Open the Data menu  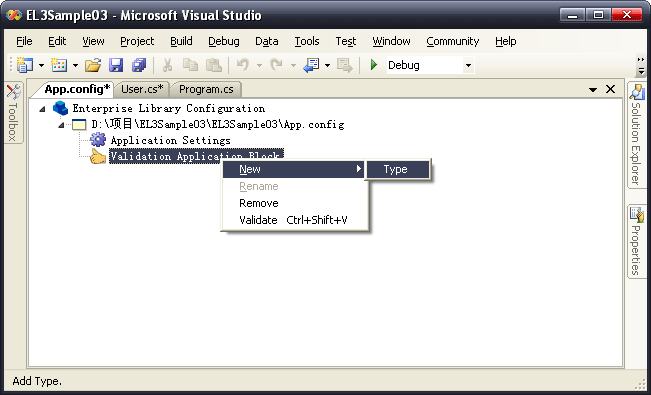tap(267, 41)
